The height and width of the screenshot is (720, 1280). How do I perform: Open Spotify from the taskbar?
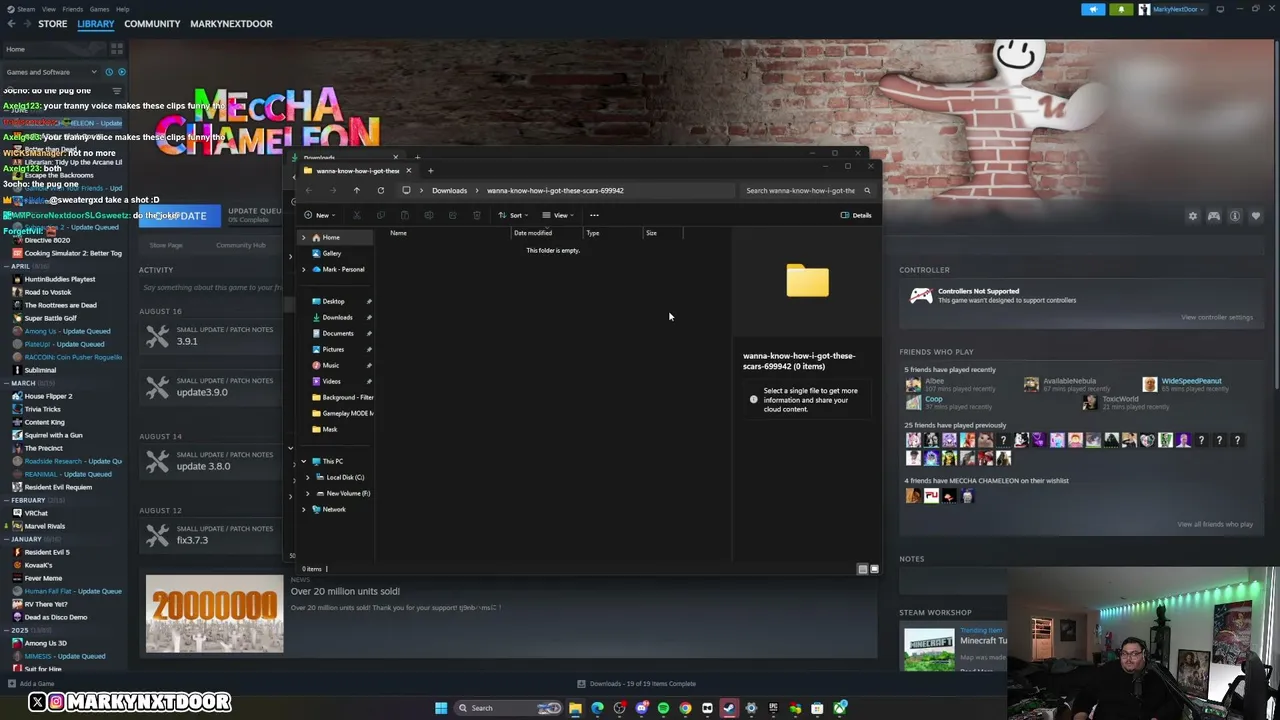(x=663, y=708)
